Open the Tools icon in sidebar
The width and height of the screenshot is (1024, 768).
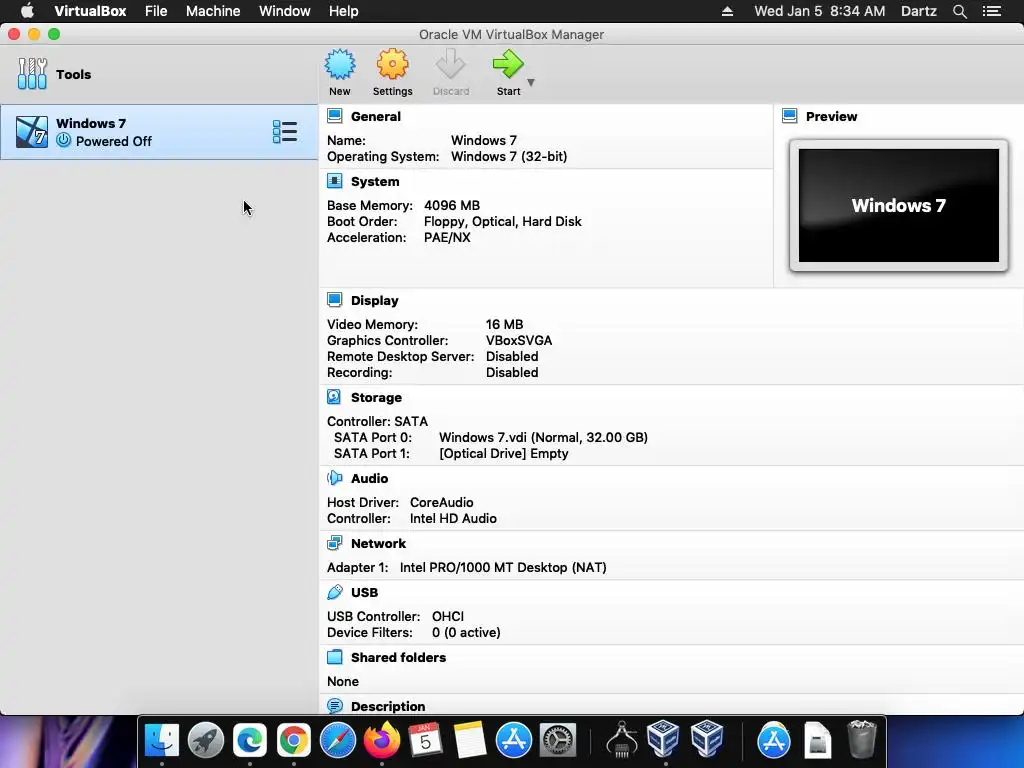32,74
